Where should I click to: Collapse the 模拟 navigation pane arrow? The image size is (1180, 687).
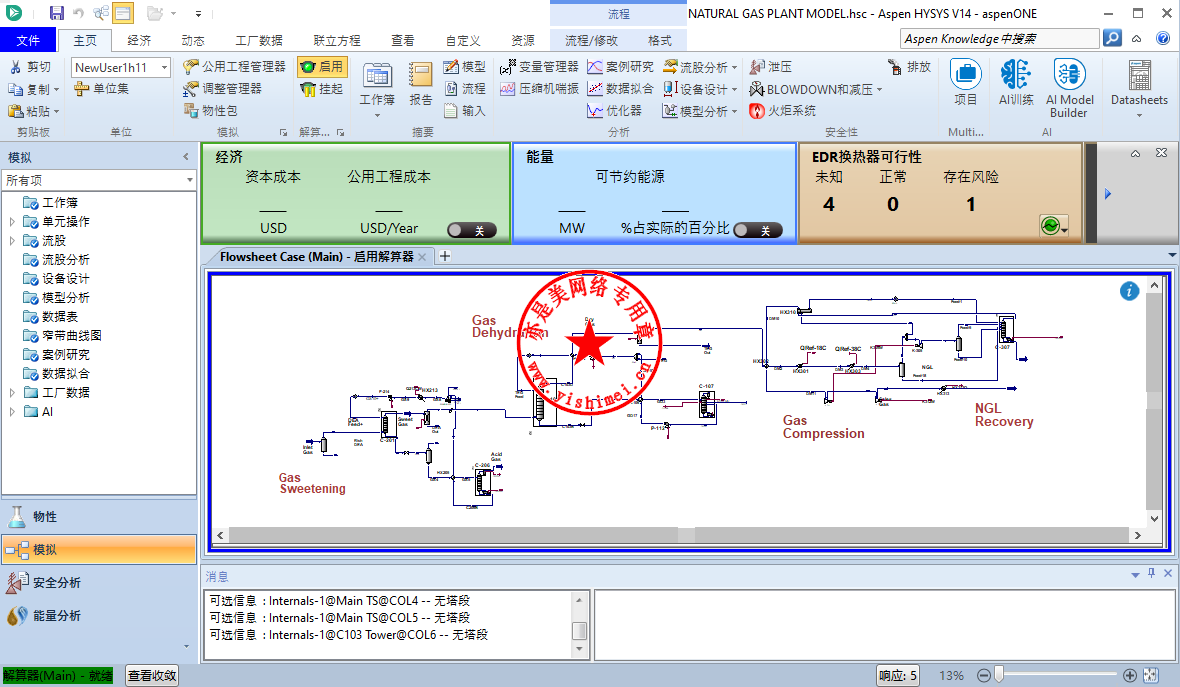[186, 157]
